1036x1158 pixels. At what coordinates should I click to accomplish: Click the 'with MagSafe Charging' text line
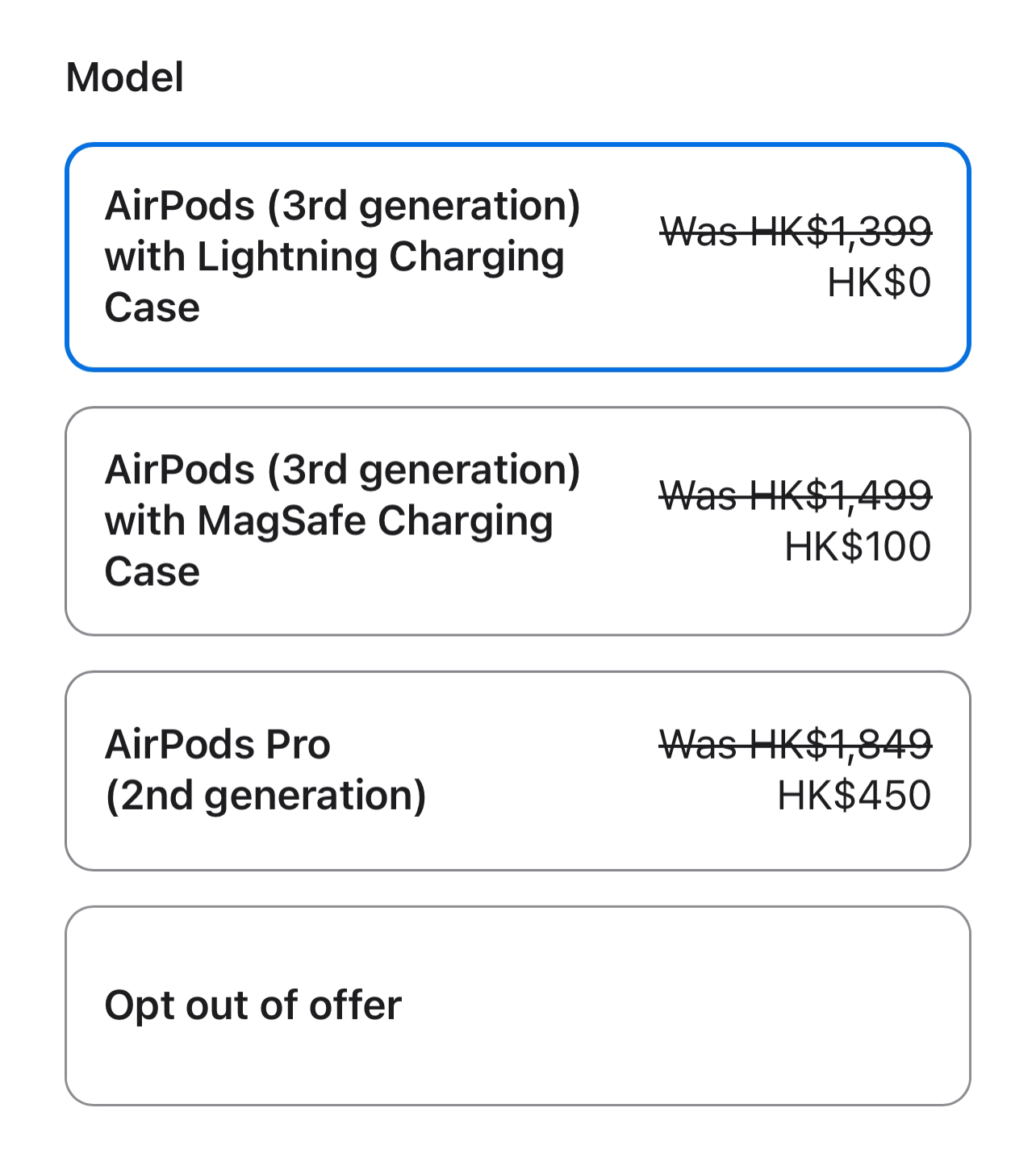328,521
